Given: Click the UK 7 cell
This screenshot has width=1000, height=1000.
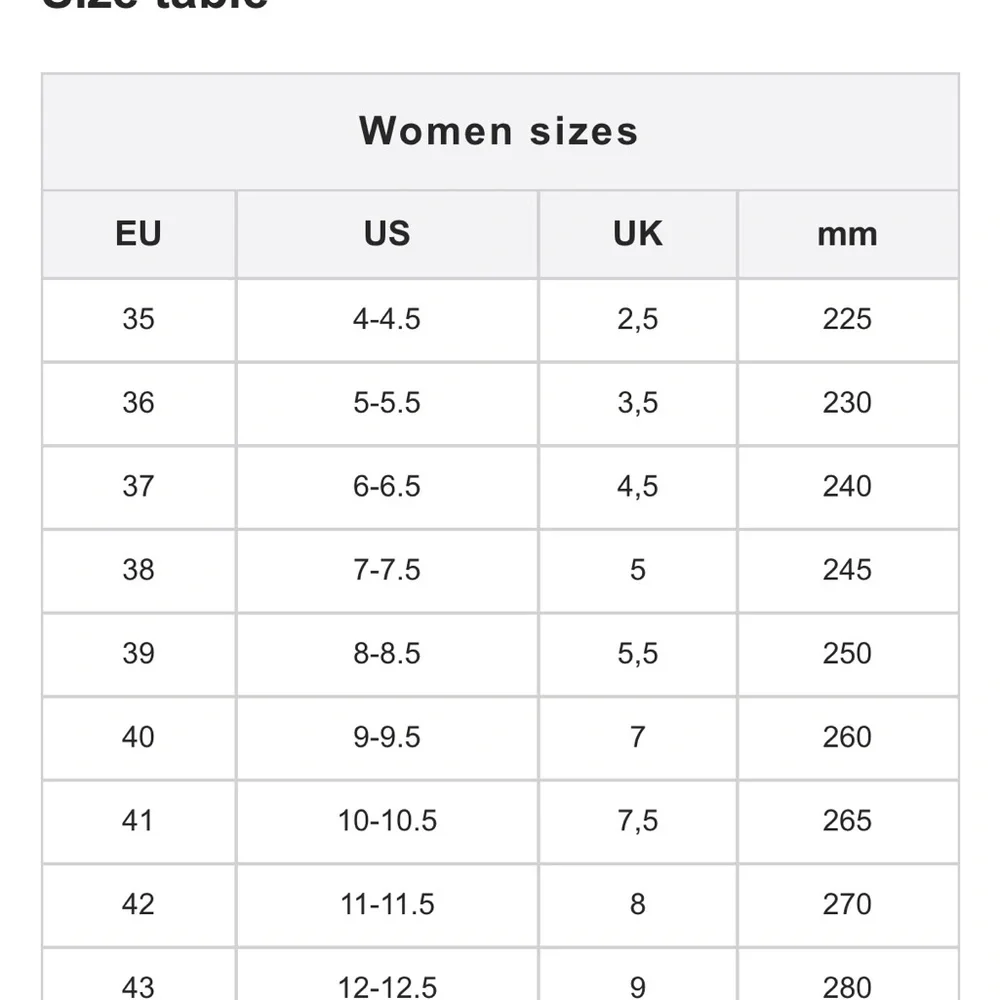Looking at the screenshot, I should click(637, 737).
